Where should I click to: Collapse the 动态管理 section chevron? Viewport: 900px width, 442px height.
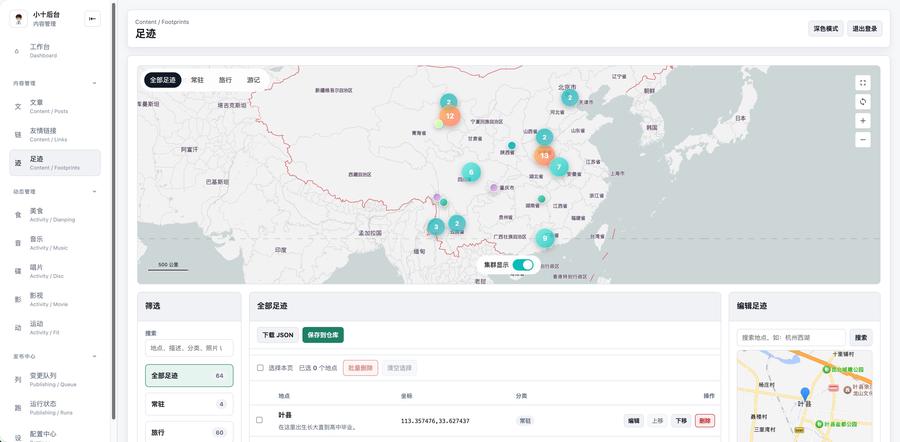[95, 192]
